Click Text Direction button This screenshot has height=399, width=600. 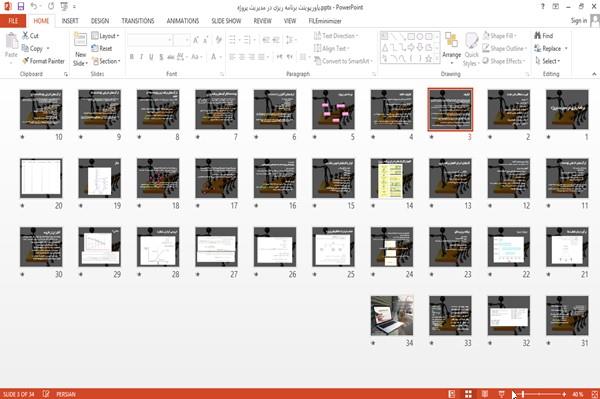point(336,36)
